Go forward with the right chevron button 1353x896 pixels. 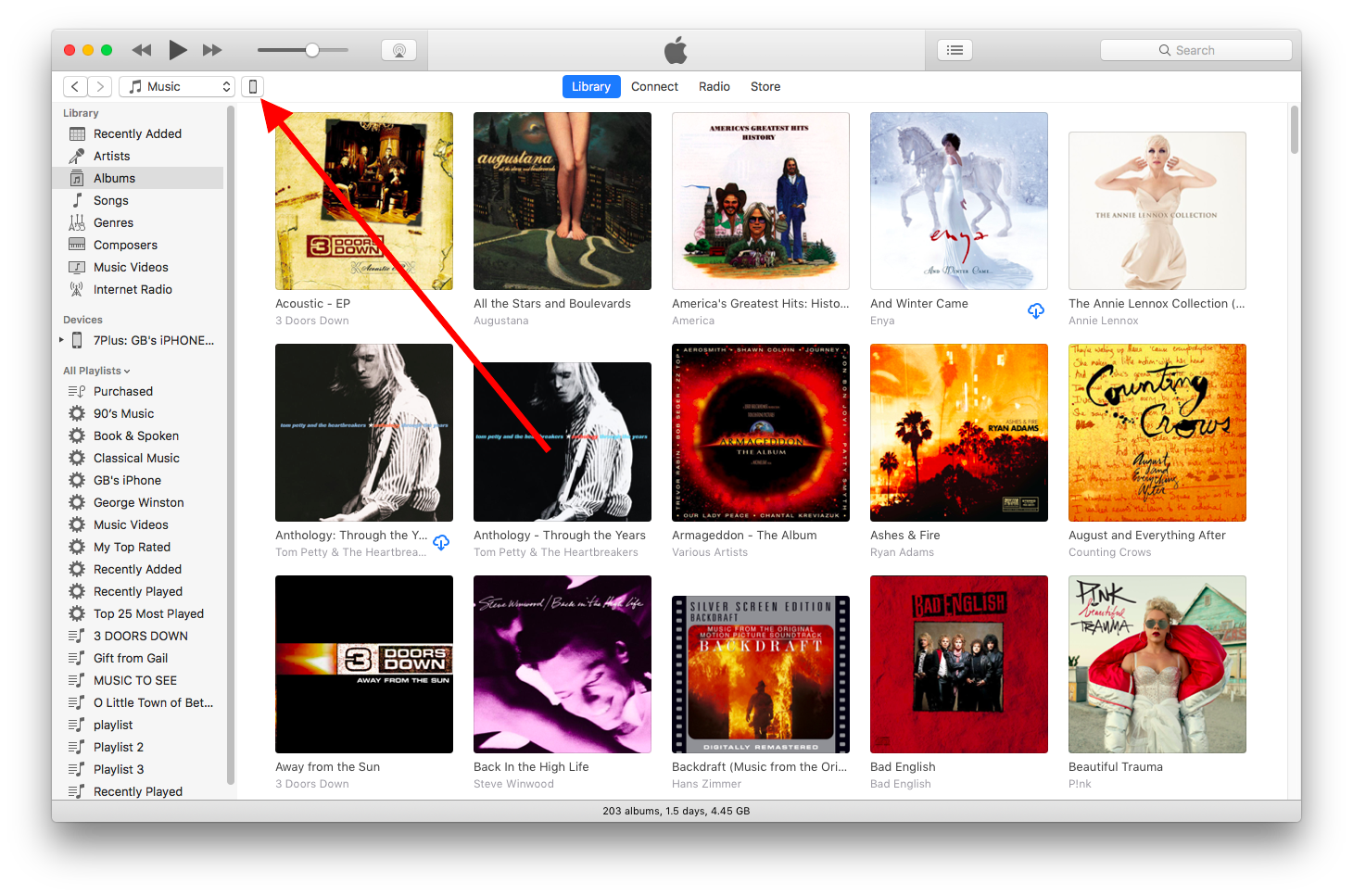[100, 86]
